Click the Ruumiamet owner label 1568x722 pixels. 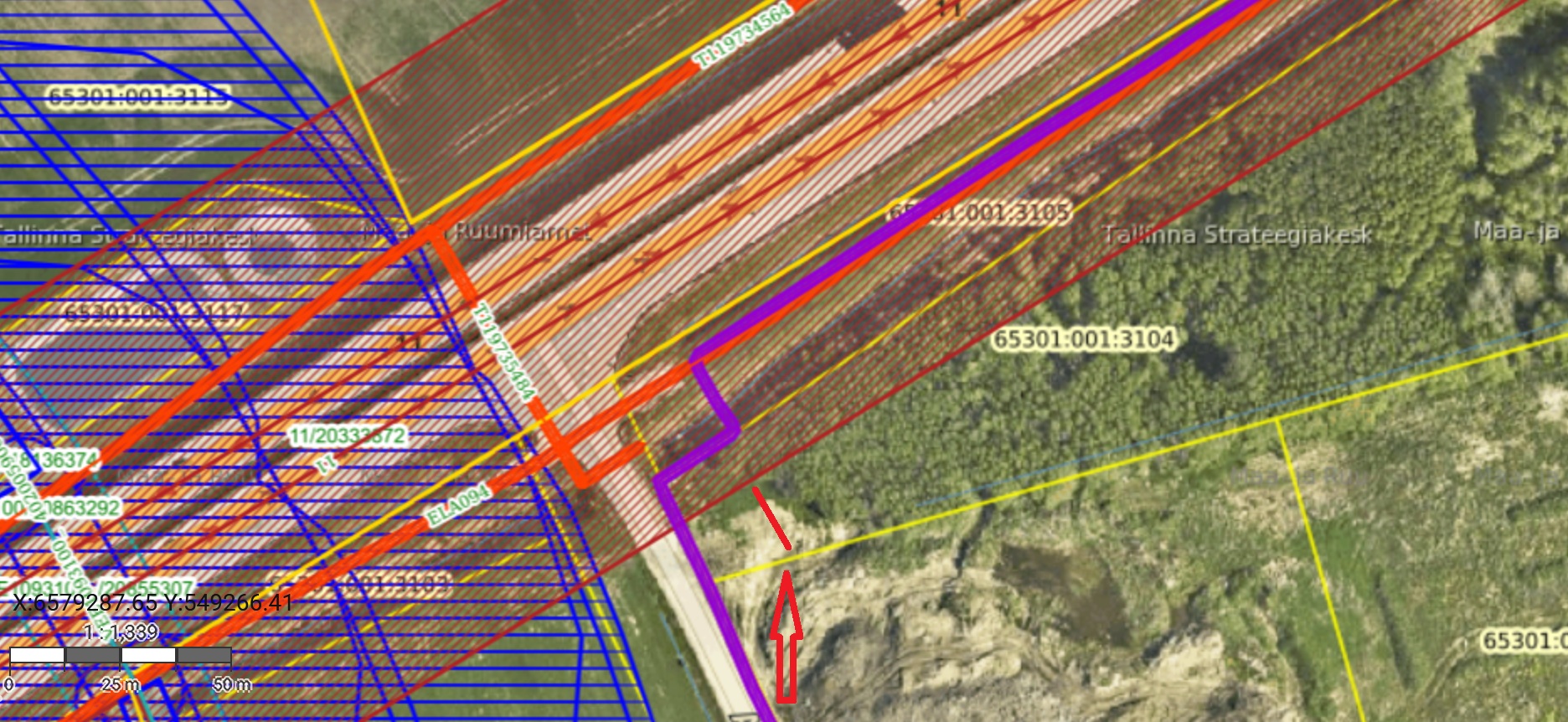[x=521, y=231]
